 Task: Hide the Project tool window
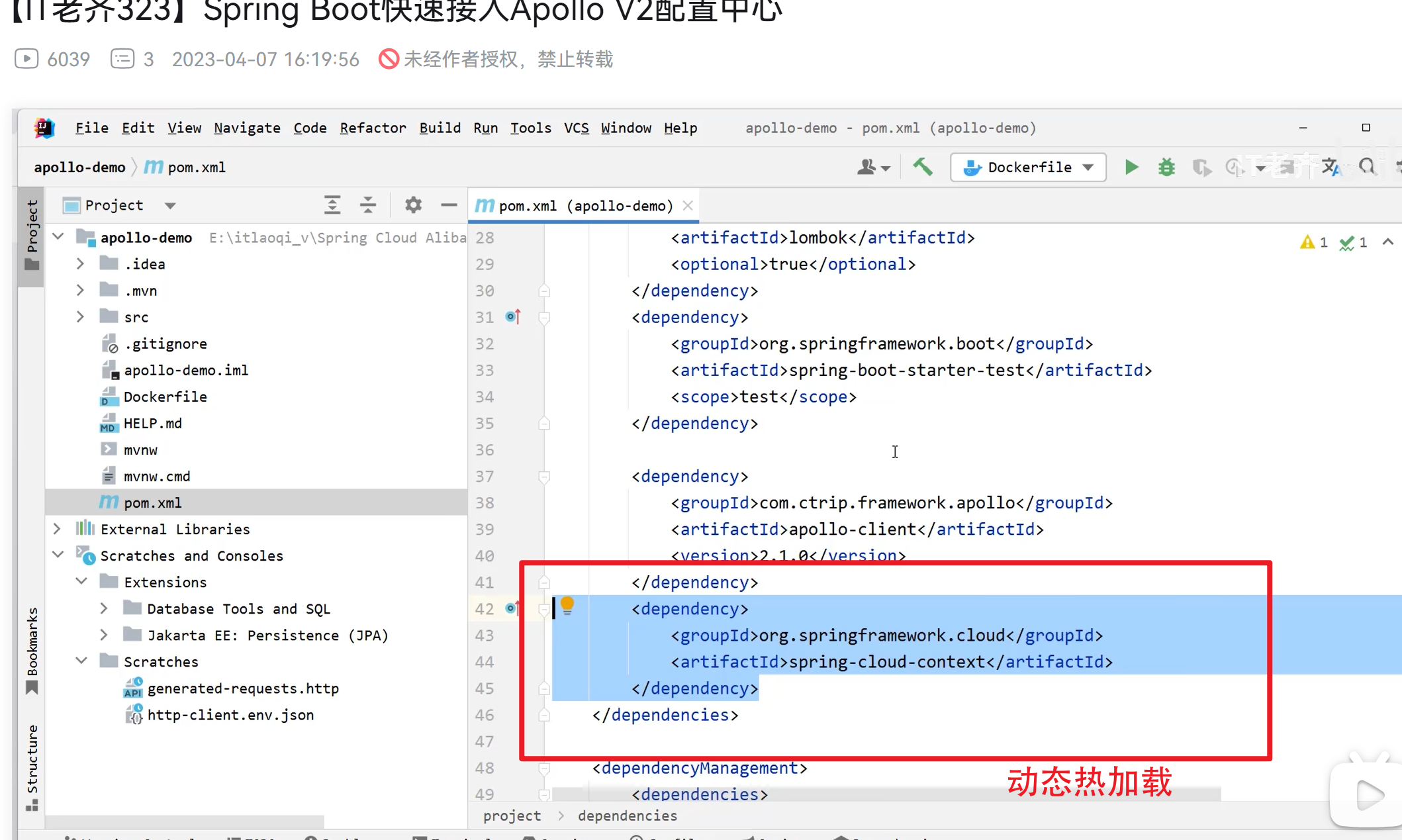[x=449, y=205]
